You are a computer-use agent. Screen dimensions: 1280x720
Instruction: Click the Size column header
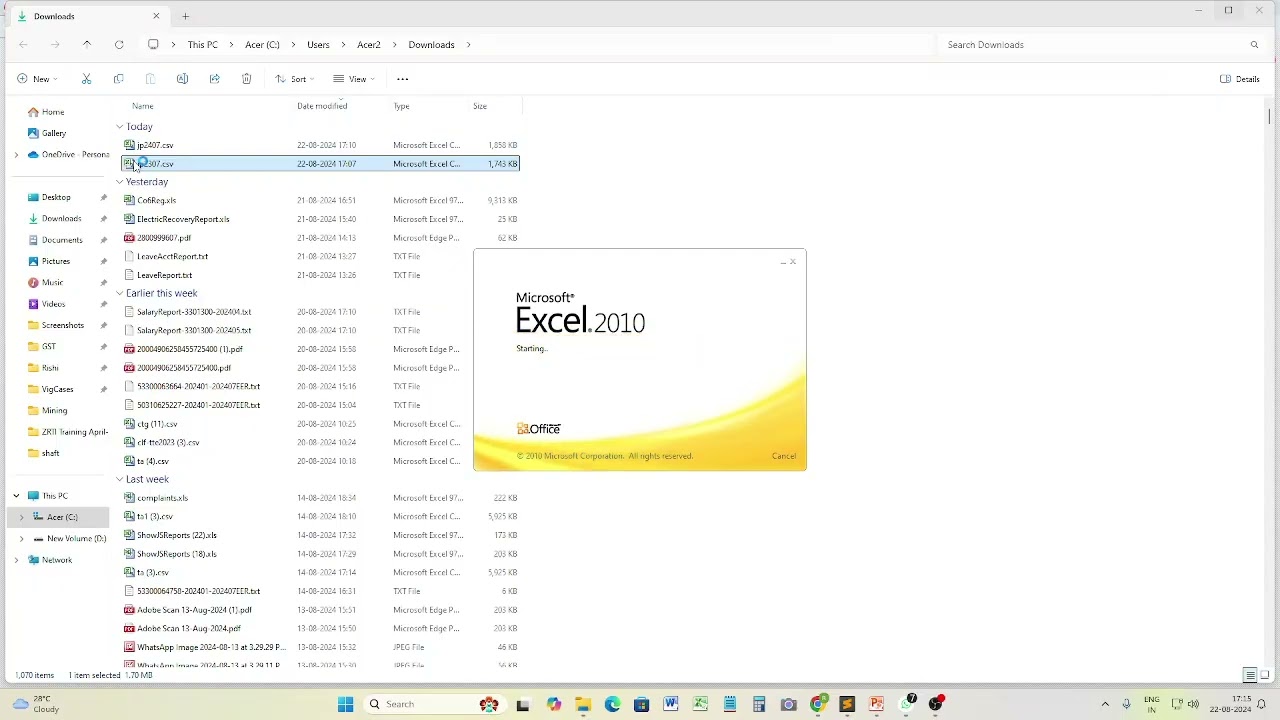click(480, 106)
